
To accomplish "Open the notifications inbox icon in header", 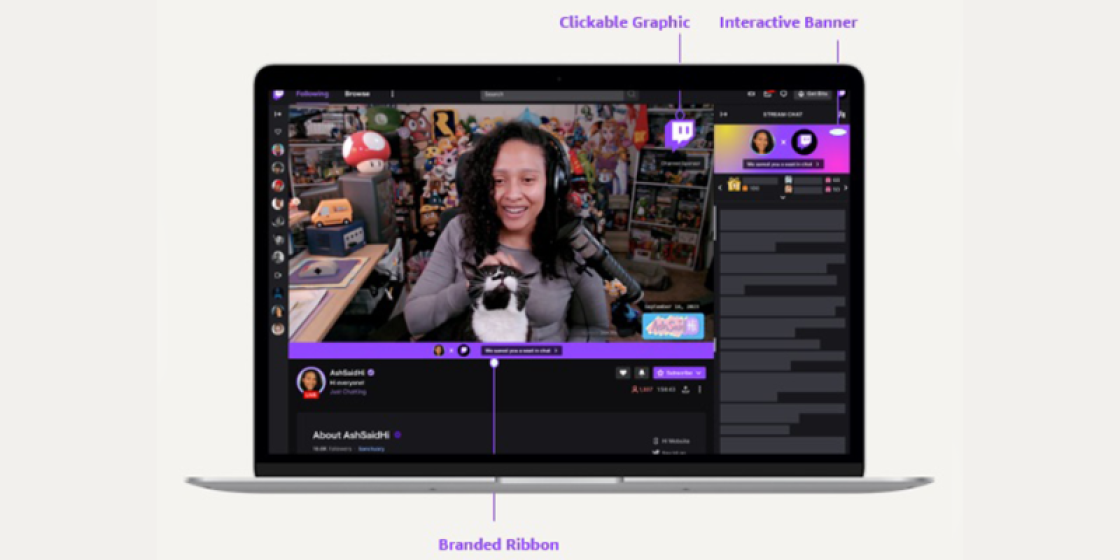I will pos(767,94).
